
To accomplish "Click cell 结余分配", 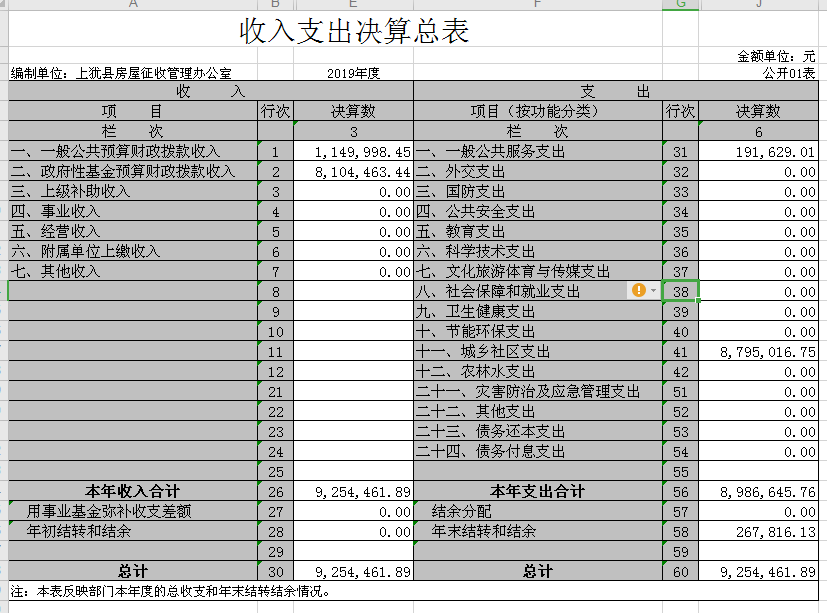I will click(x=538, y=511).
